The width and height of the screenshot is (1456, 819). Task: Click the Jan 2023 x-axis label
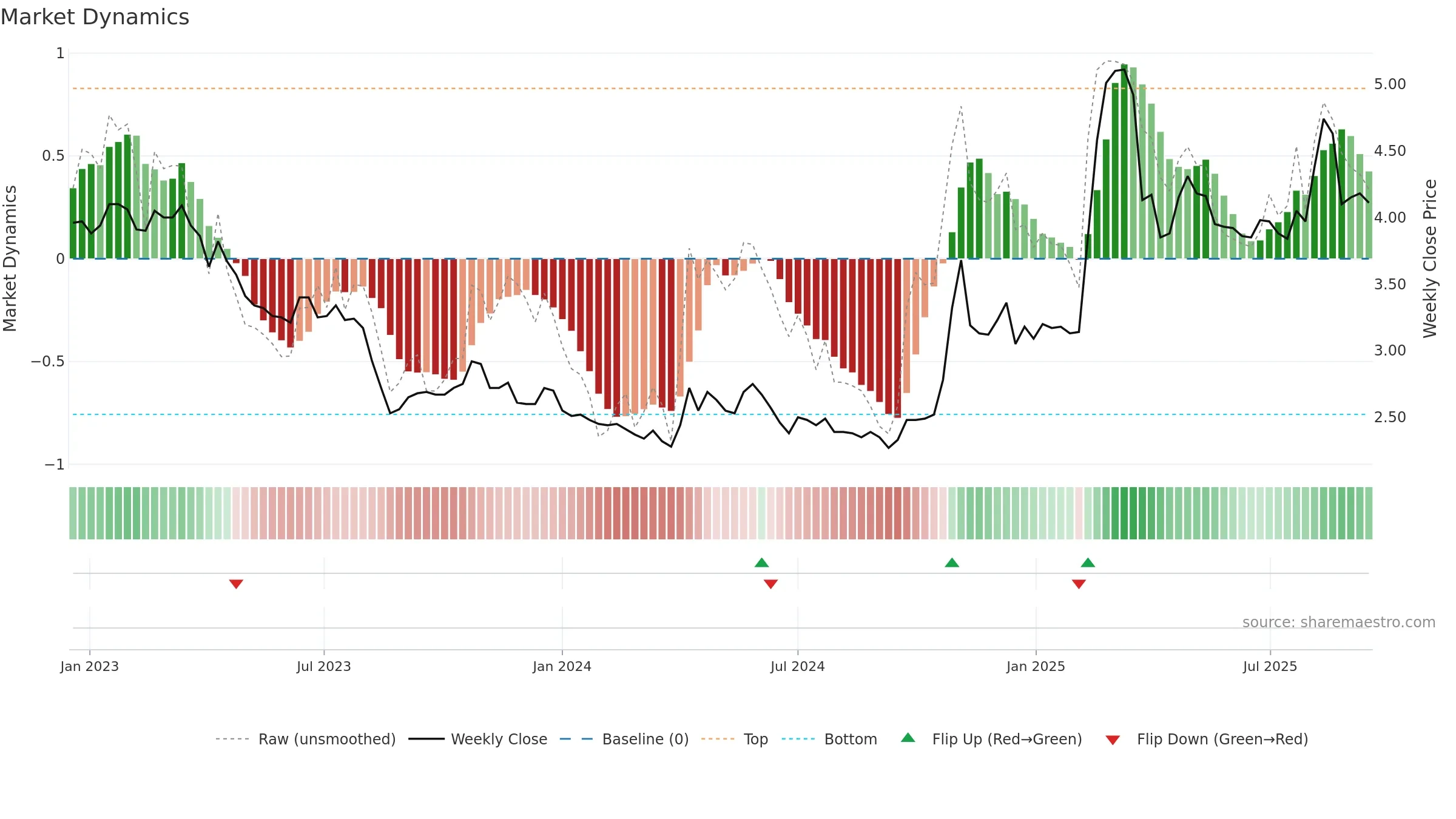[90, 666]
